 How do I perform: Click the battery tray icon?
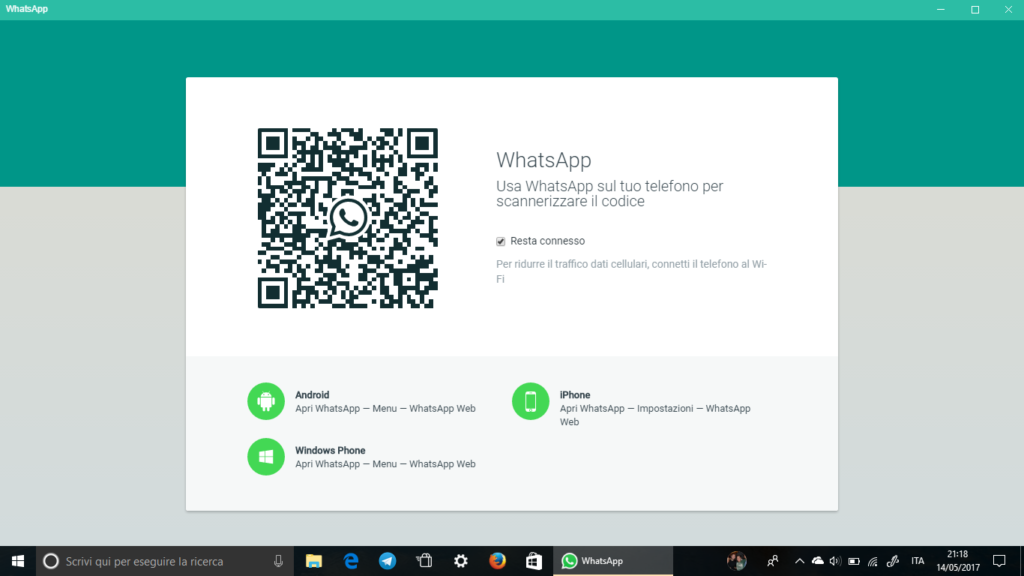click(x=854, y=561)
